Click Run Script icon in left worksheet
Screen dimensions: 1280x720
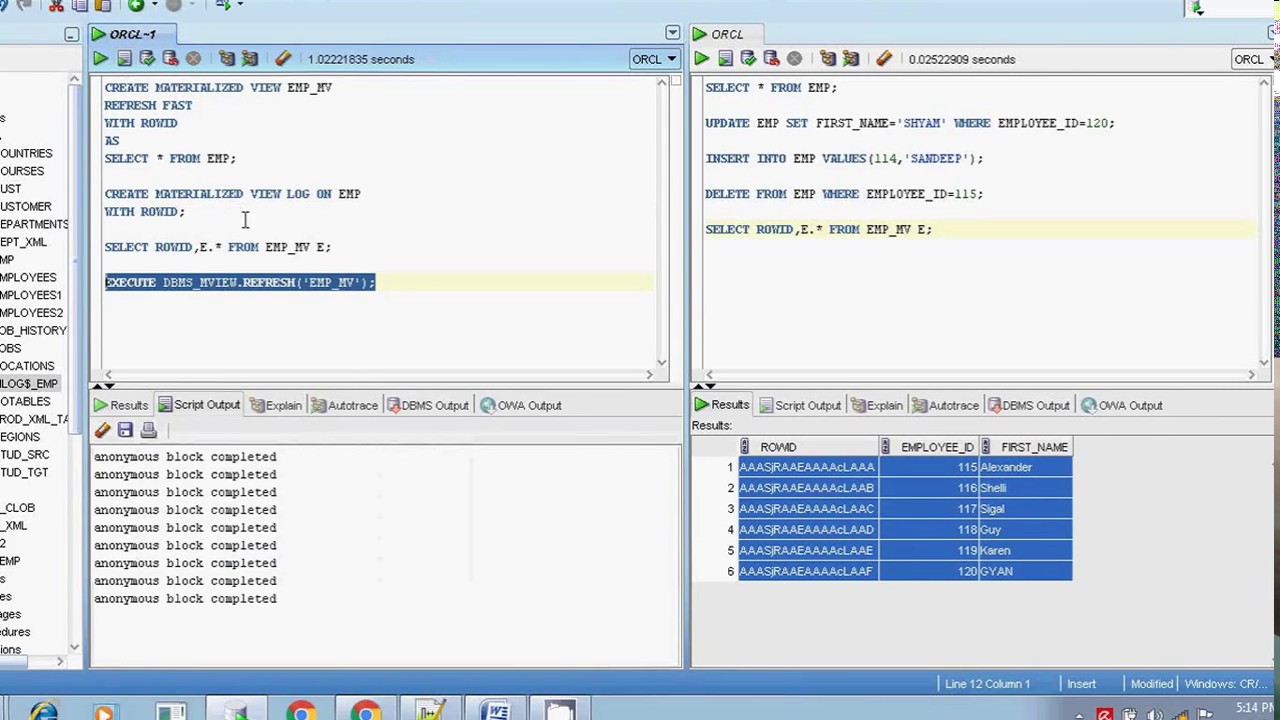point(124,59)
